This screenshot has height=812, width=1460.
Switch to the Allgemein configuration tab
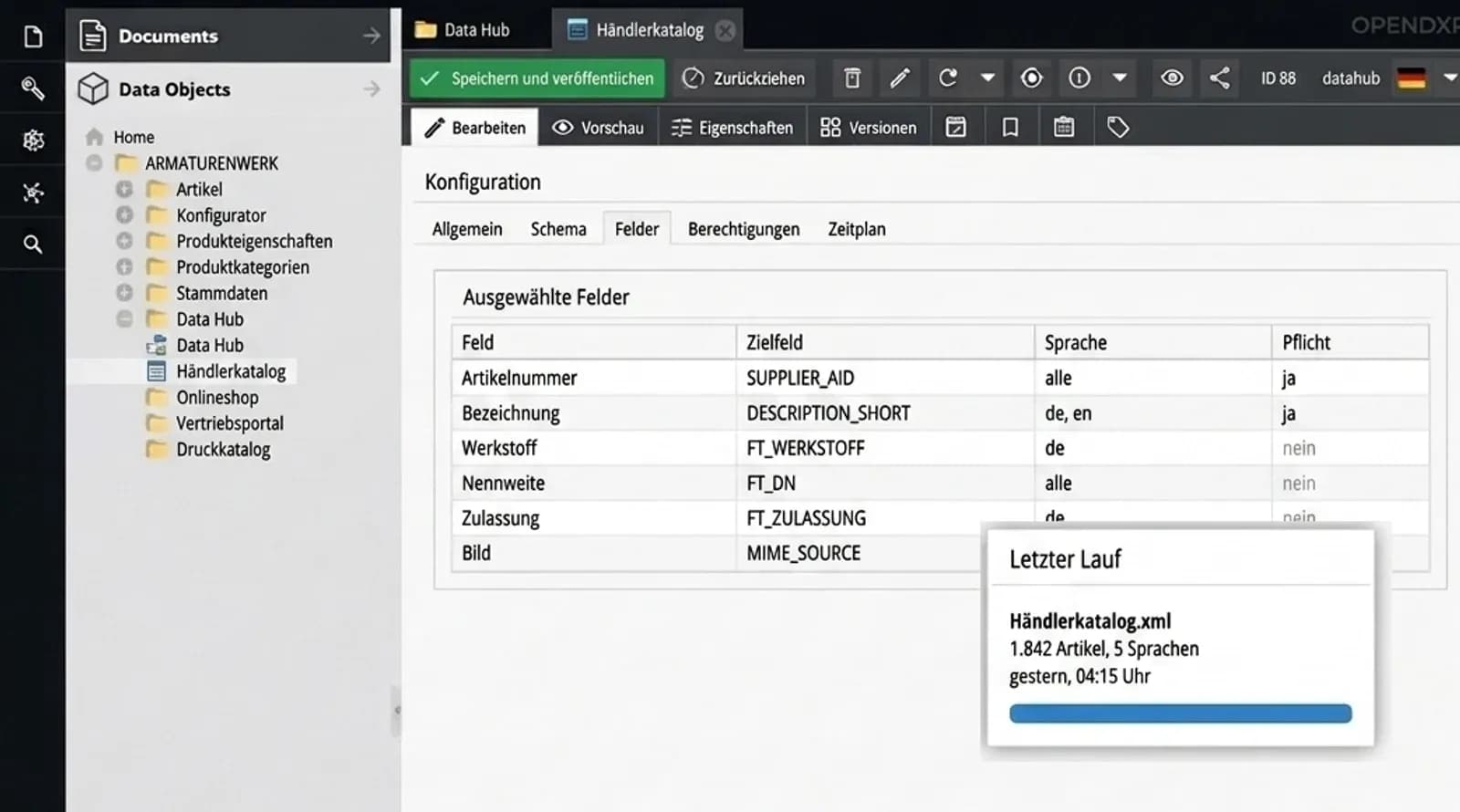click(x=467, y=229)
